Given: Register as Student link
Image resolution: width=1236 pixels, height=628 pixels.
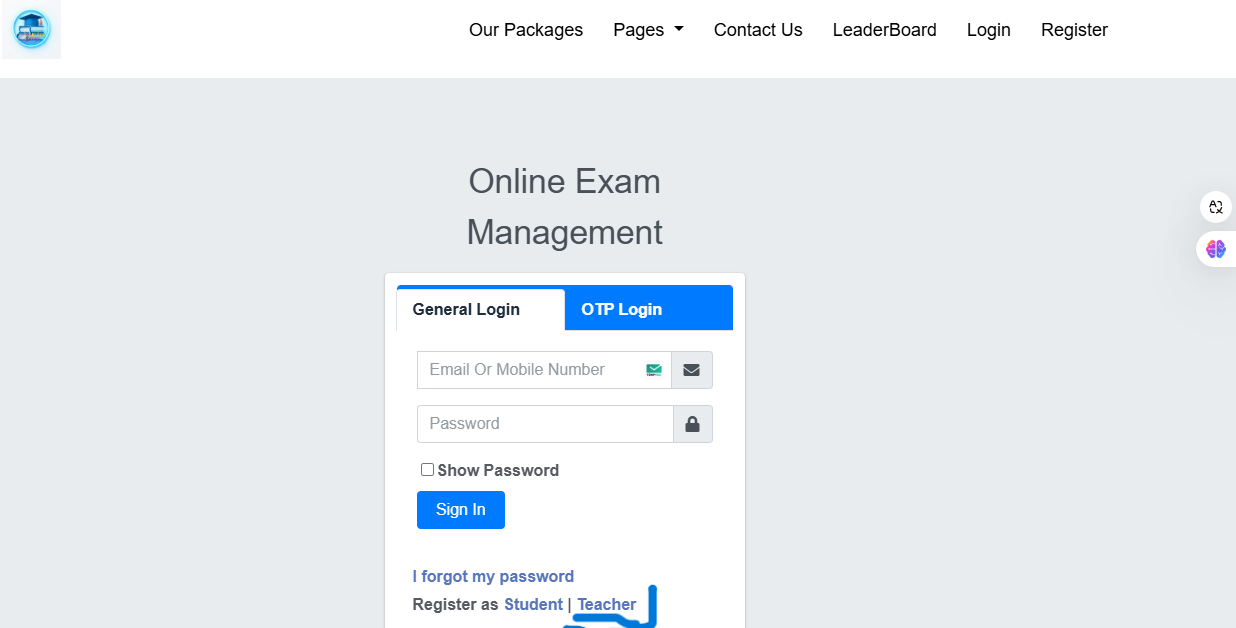Looking at the screenshot, I should tap(533, 604).
